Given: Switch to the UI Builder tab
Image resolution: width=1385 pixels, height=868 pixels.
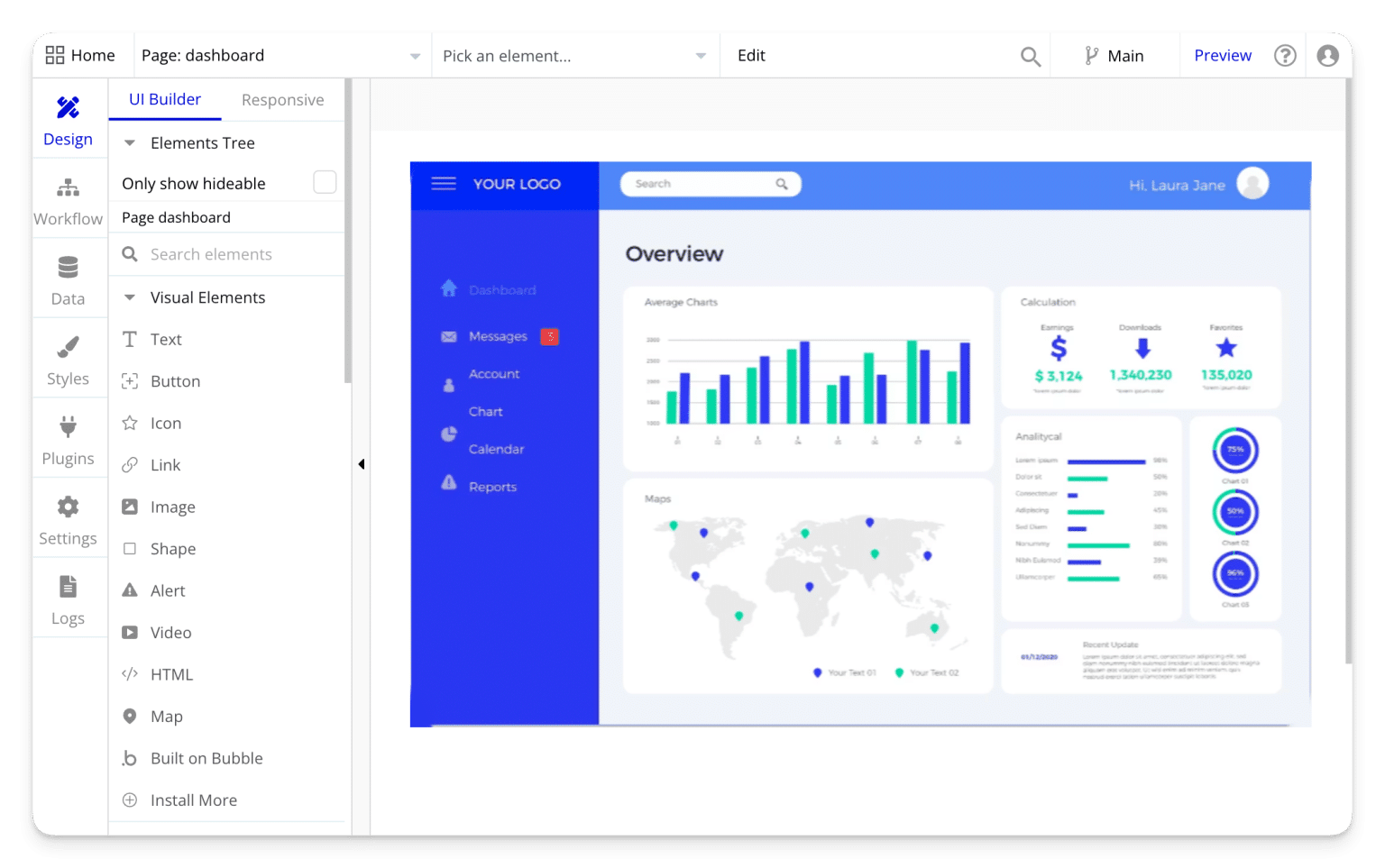Looking at the screenshot, I should 164,99.
